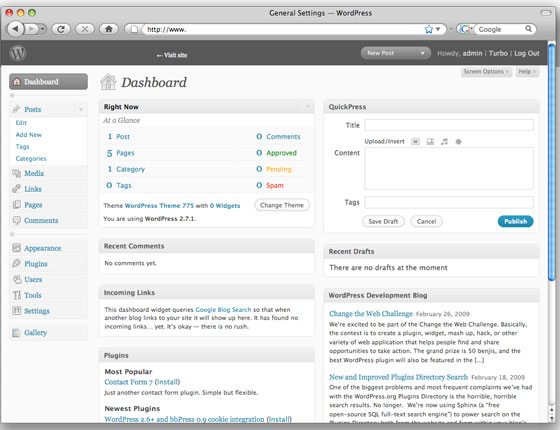The image size is (560, 430).
Task: Toggle the Right Now widget arrow
Action: 308,107
